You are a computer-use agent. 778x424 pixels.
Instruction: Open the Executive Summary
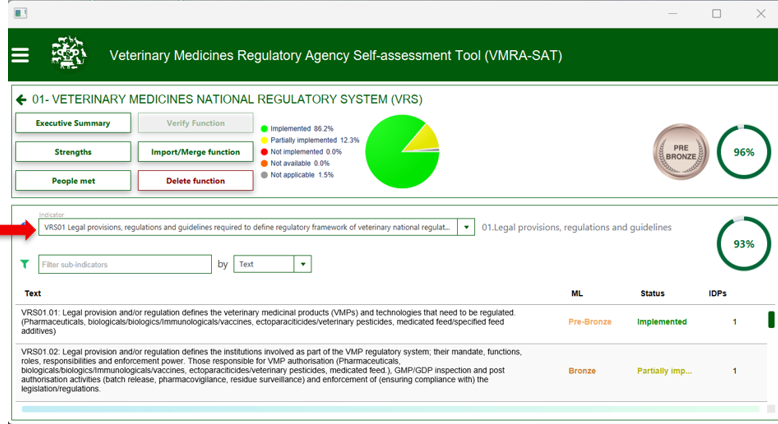(73, 123)
